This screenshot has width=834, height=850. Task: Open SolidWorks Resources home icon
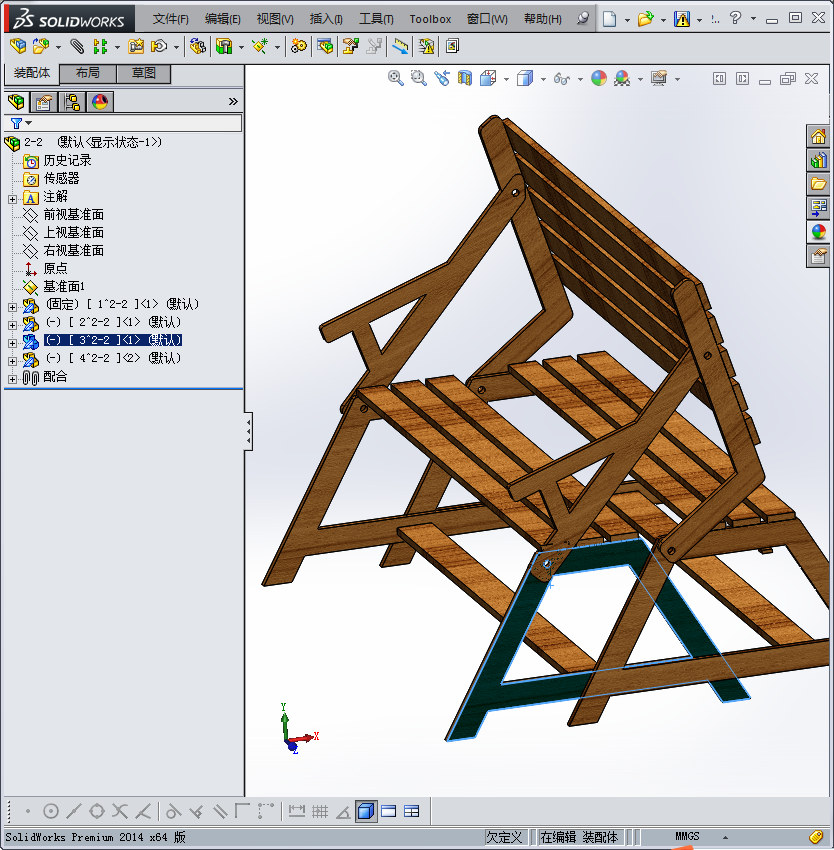pos(818,136)
